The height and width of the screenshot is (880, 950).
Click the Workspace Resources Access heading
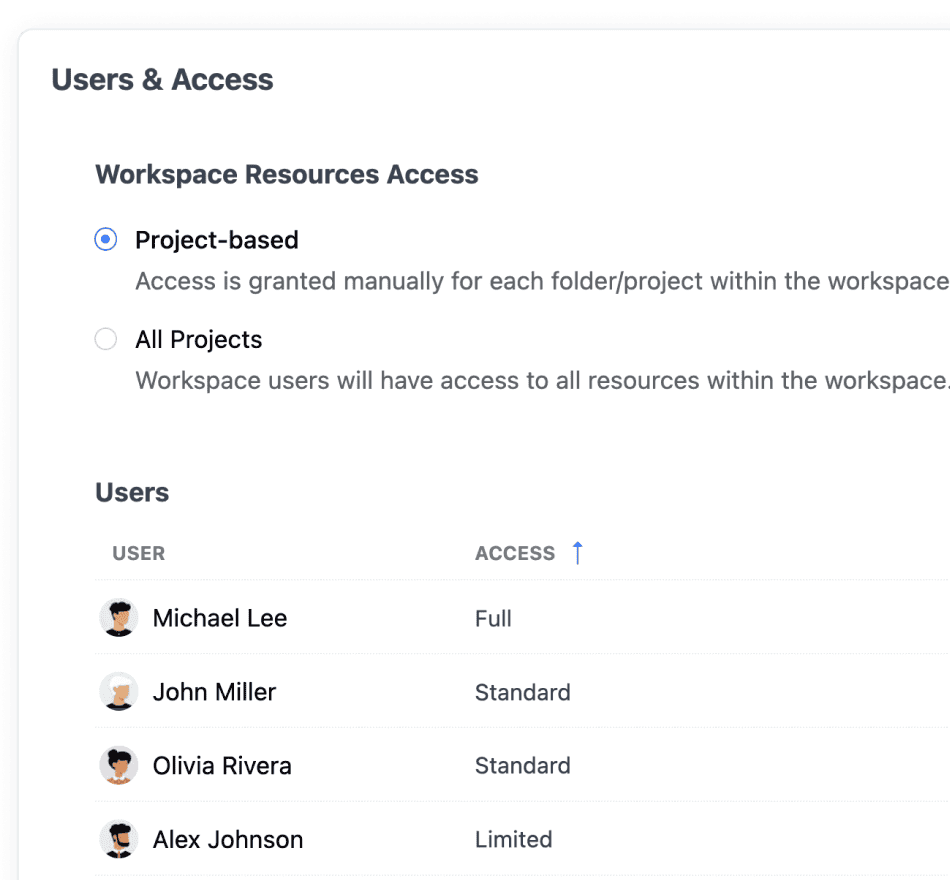pos(286,174)
